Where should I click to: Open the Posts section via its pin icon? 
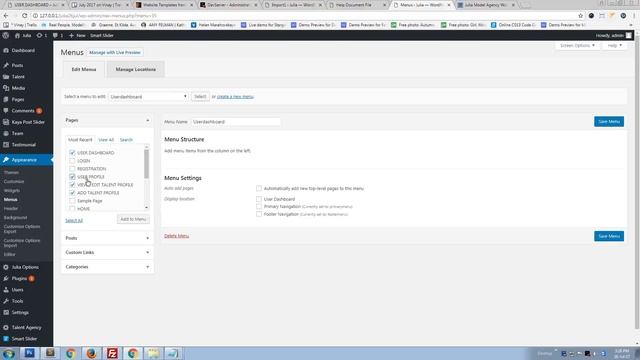coord(6,65)
